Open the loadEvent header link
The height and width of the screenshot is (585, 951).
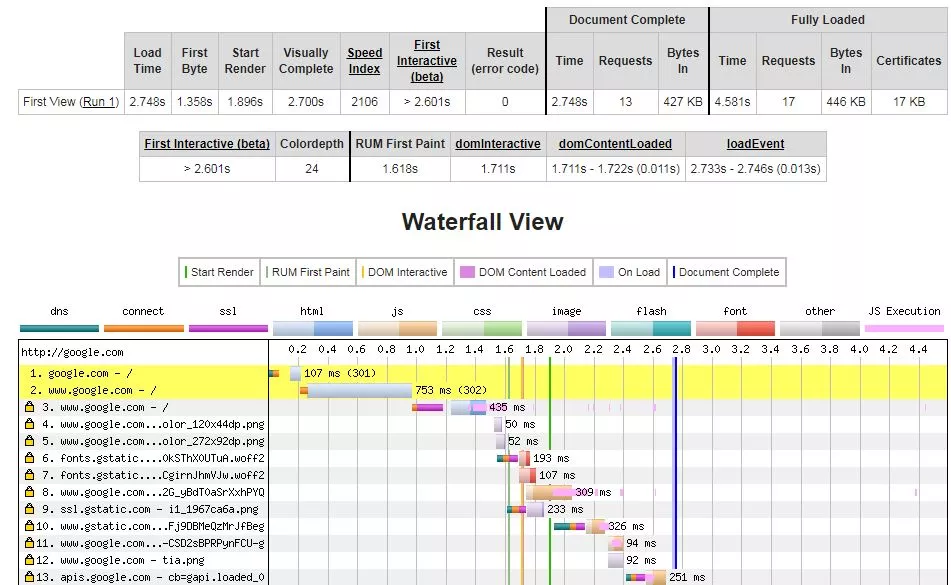coord(755,144)
